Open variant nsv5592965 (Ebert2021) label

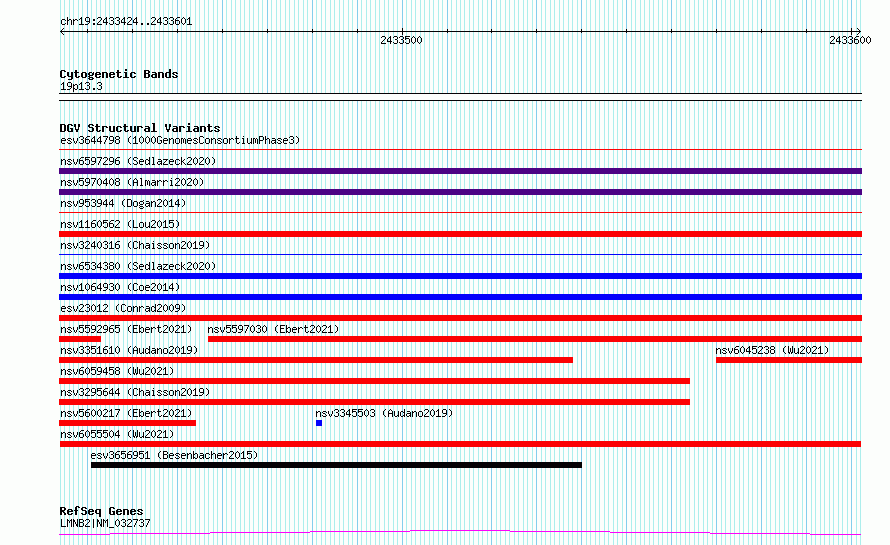pyautogui.click(x=126, y=329)
